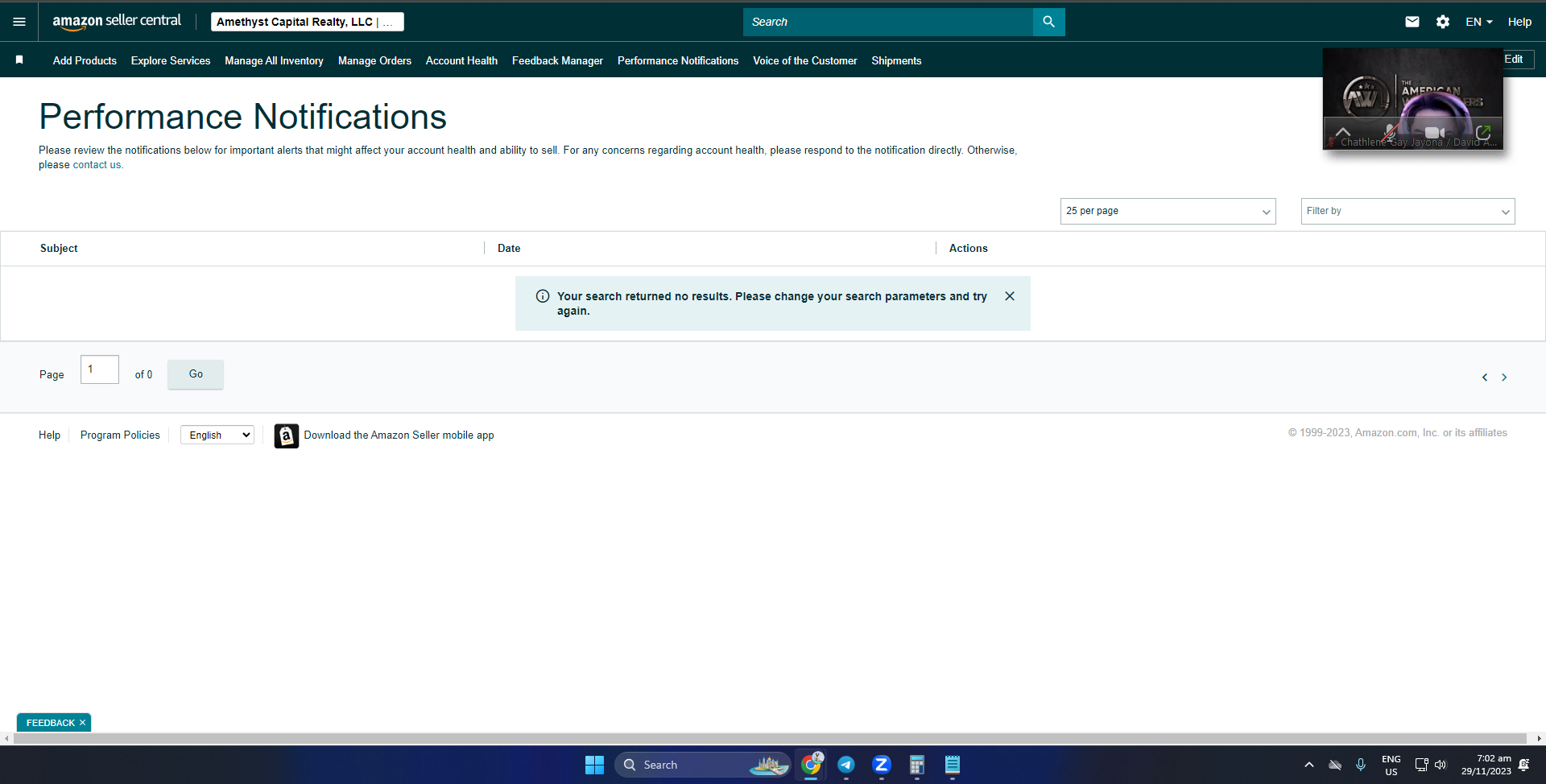This screenshot has height=784, width=1546.
Task: Open the taskbar clock and date
Action: tap(1486, 765)
